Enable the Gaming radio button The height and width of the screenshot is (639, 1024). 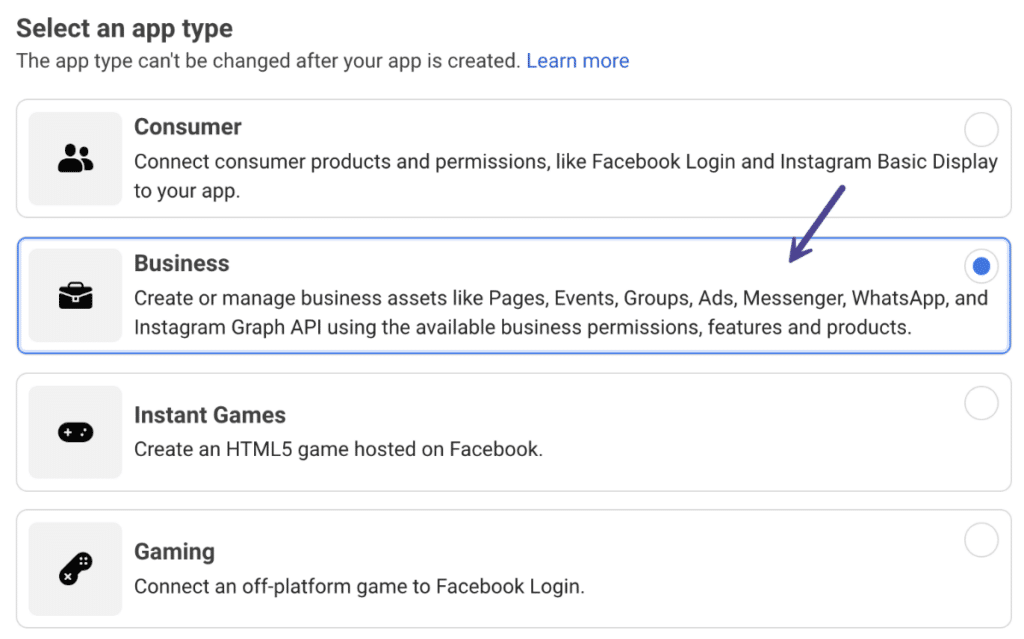click(x=981, y=540)
